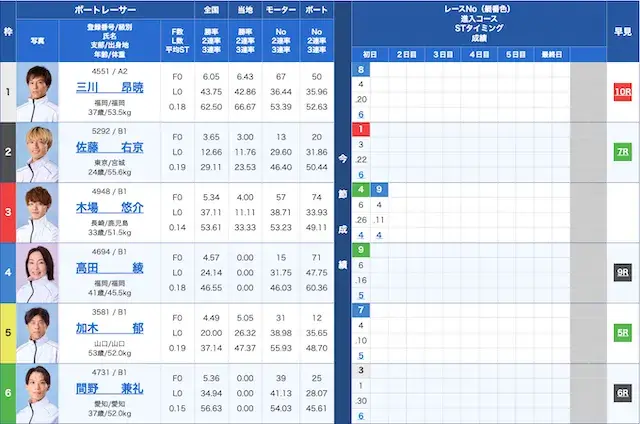Viewport: 640px width, 424px height.
Task: Click green race number 4 cell for lane 3
Action: (361, 190)
